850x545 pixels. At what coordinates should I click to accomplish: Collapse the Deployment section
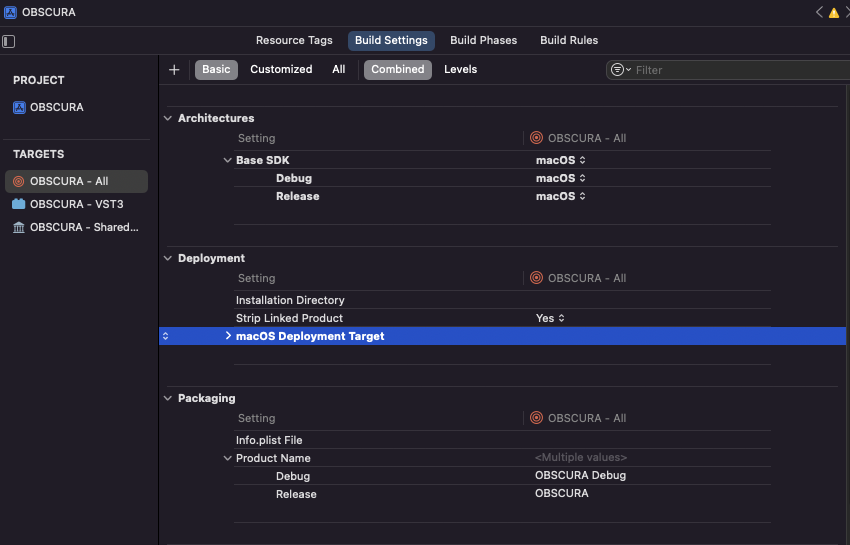[x=168, y=258]
